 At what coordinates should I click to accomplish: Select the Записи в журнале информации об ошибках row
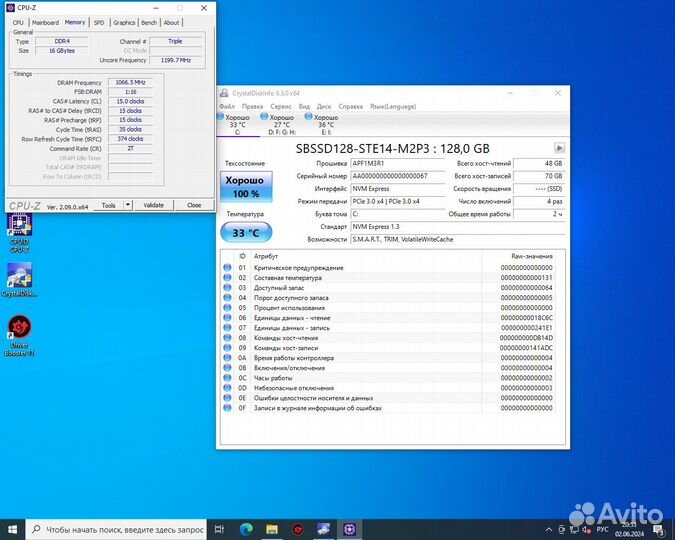(x=388, y=408)
